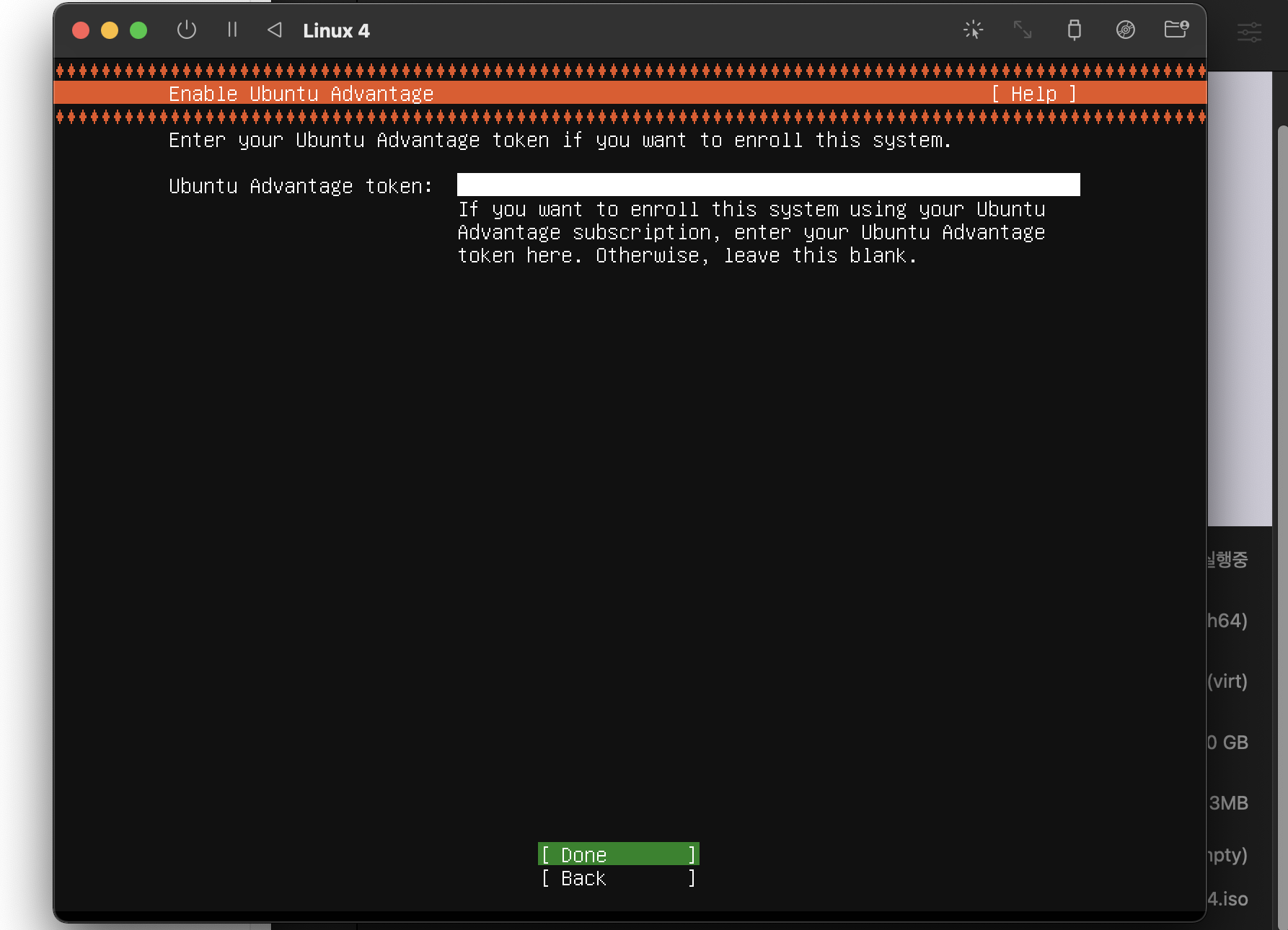The image size is (1288, 930).
Task: Click the 'Enable Ubuntu Advantage' heading text
Action: coord(301,94)
